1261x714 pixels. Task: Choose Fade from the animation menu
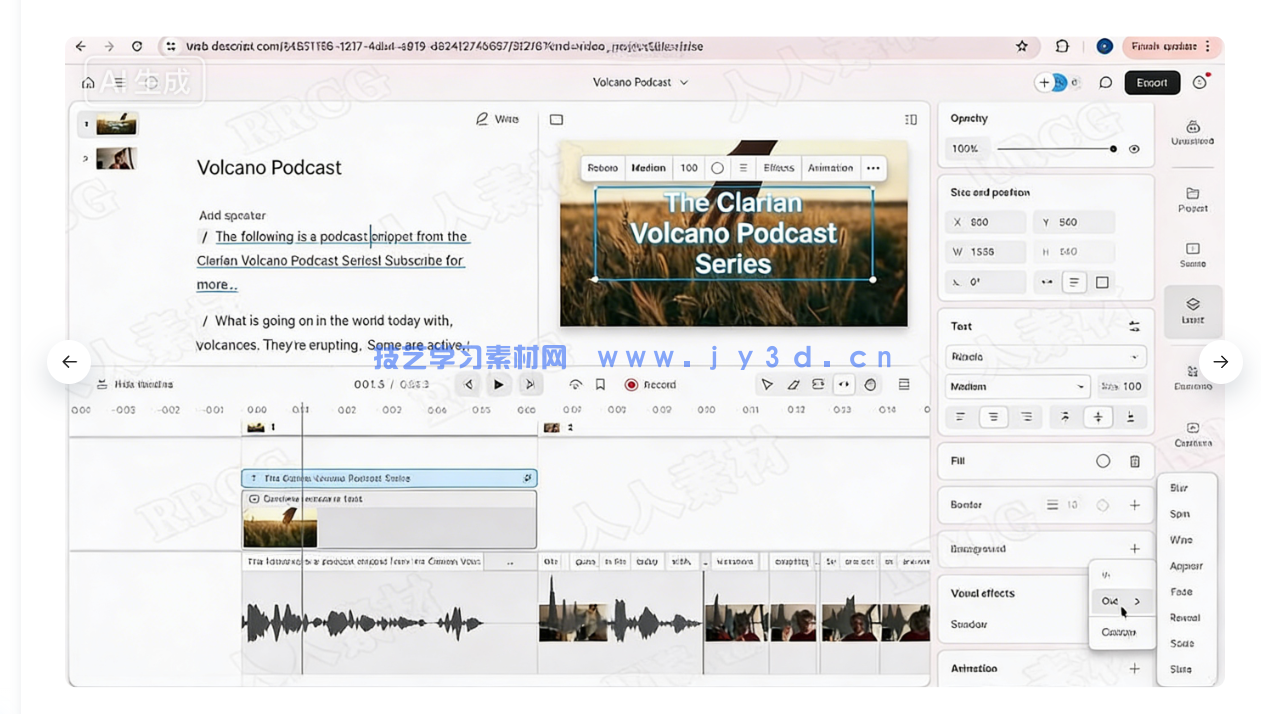pos(1182,591)
